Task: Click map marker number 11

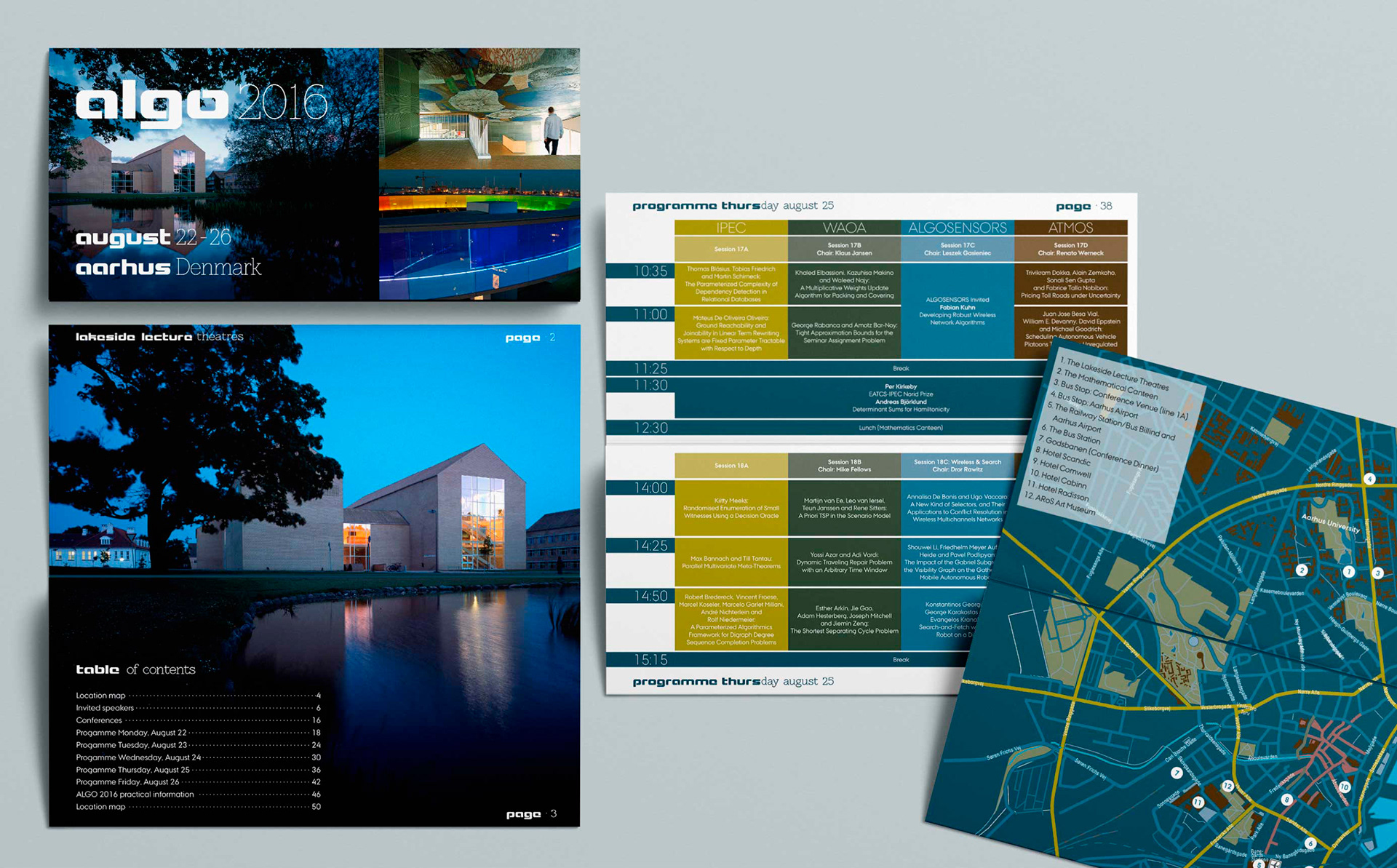Action: [x=1198, y=803]
